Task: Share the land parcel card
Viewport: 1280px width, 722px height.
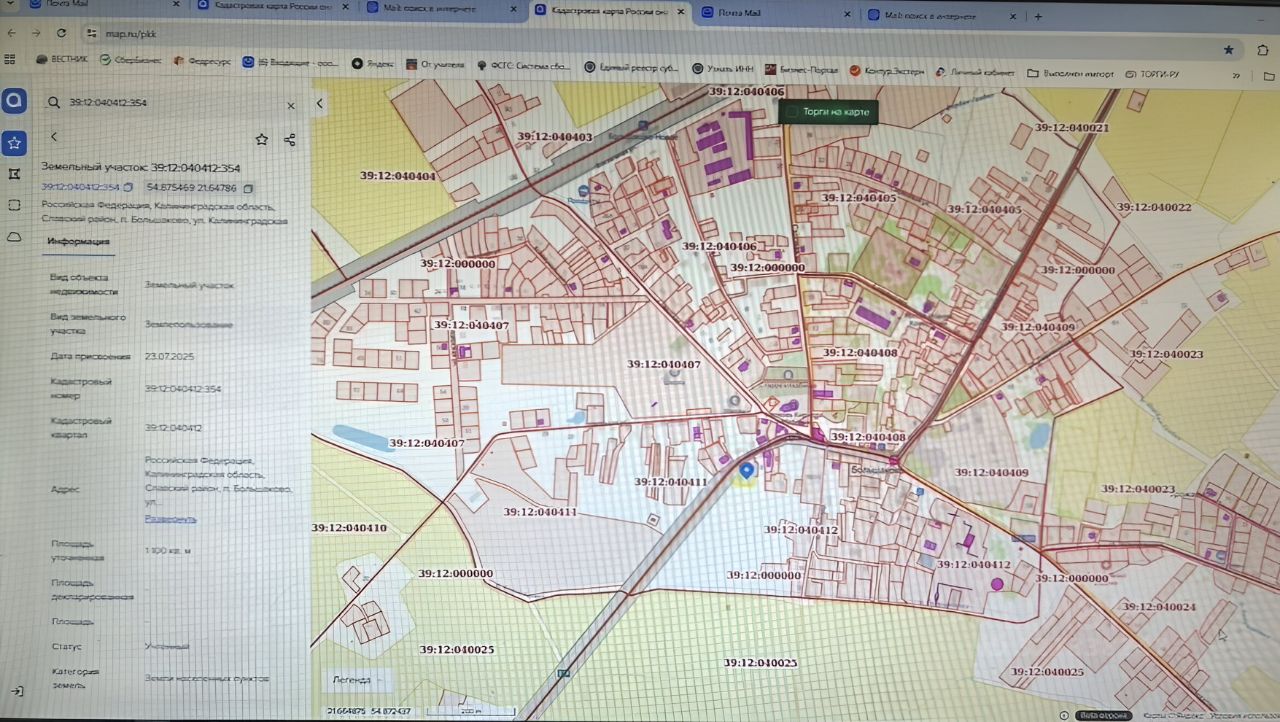Action: pos(289,140)
